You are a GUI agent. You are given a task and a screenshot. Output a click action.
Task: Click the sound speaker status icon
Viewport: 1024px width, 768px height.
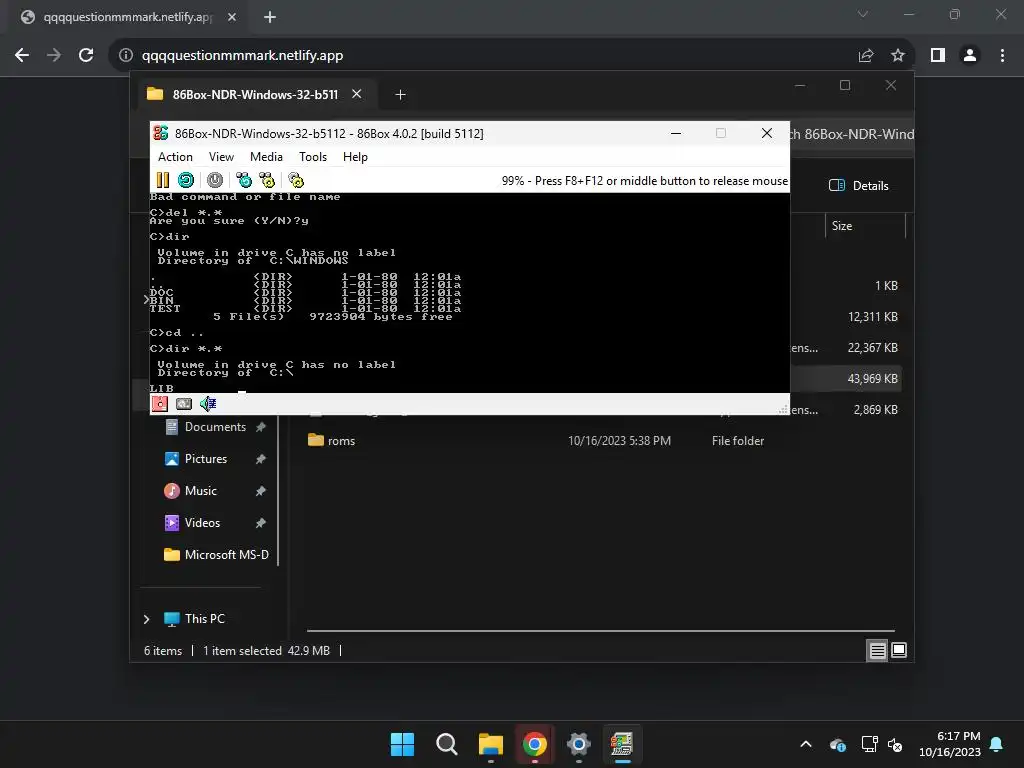(x=208, y=404)
